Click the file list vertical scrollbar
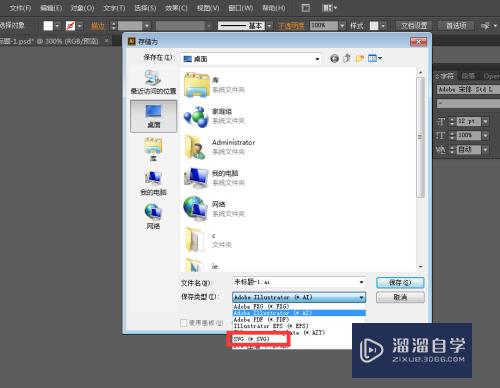Screen dimensions: 500x388 click(420, 137)
